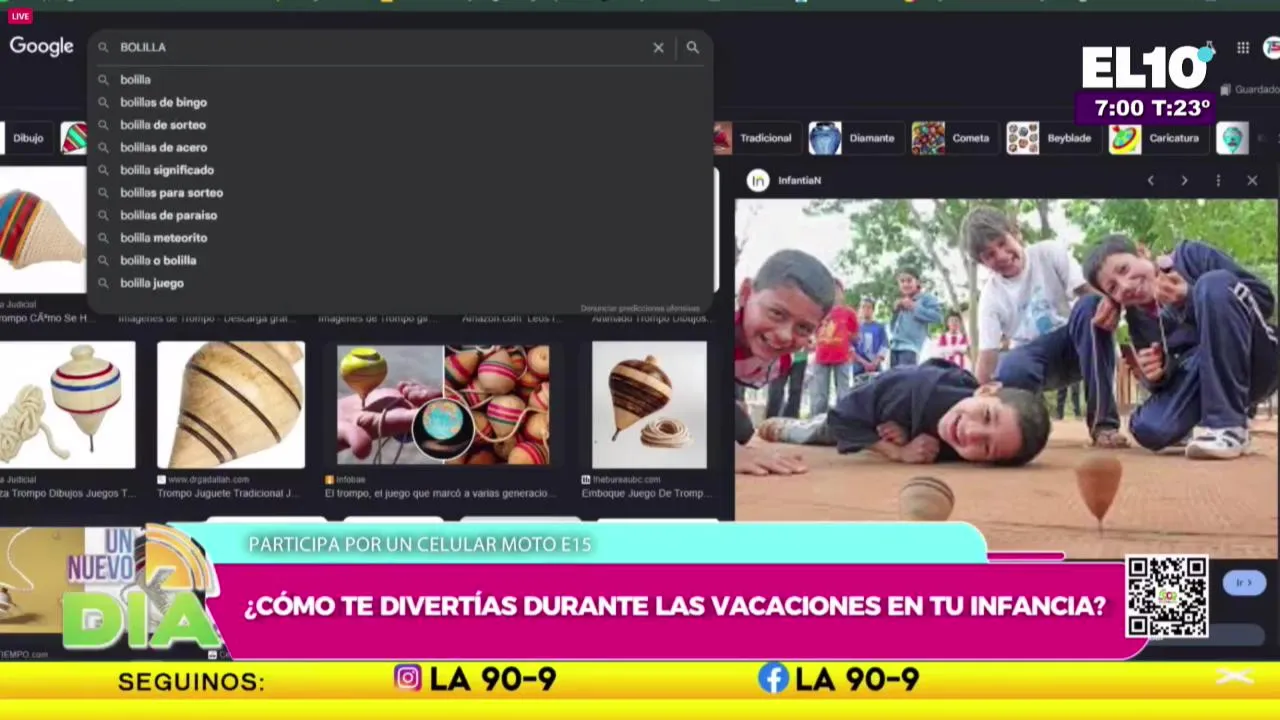1280x720 pixels.
Task: Click the InfantiaN source name in preview
Action: (x=799, y=180)
